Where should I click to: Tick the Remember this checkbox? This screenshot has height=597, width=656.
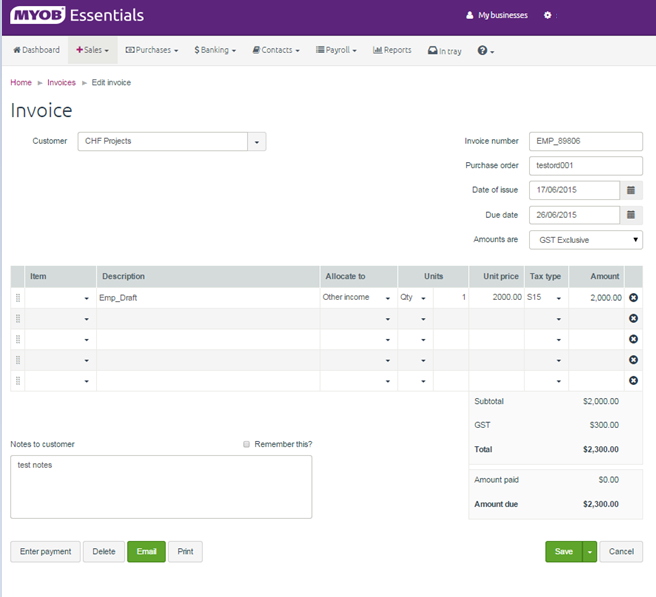click(x=247, y=444)
